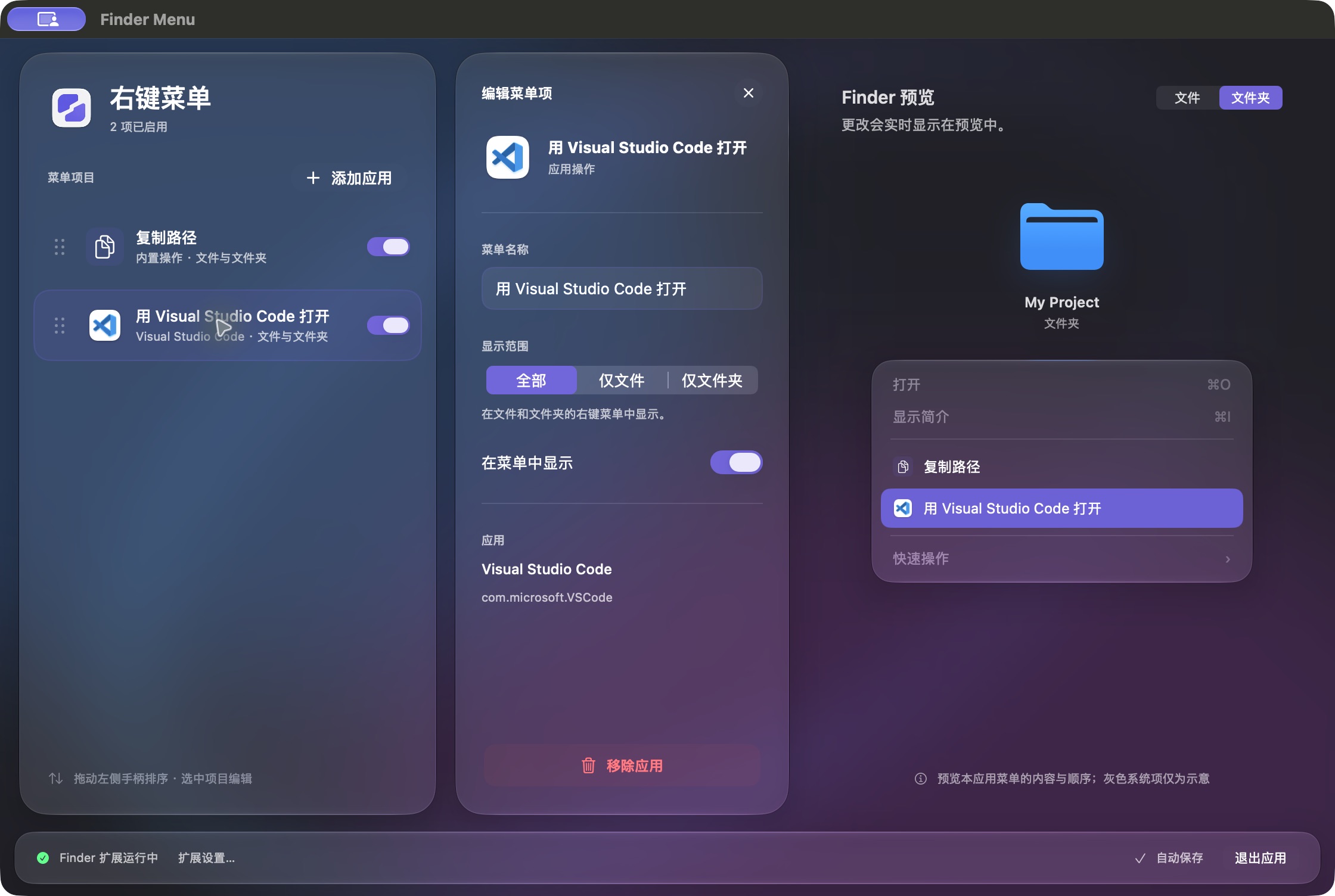Screen dimensions: 1335x896
Task: Click the Finder 扩展运行中 status text
Action: [108, 858]
